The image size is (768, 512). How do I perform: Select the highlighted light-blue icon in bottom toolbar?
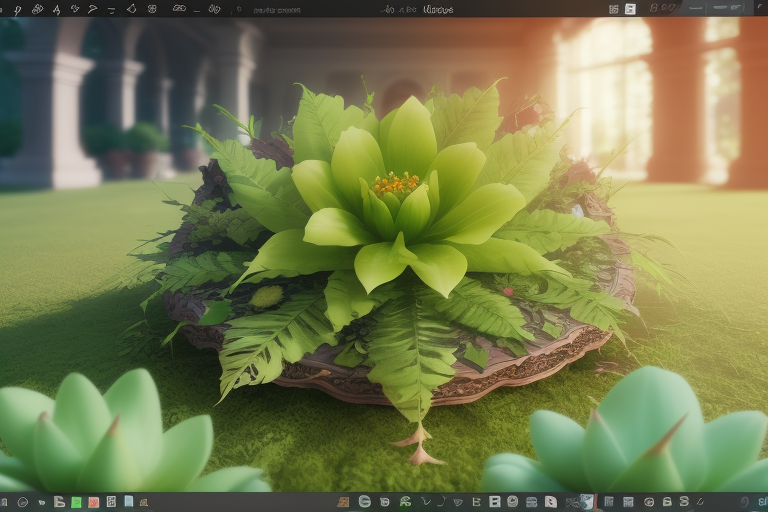point(587,501)
